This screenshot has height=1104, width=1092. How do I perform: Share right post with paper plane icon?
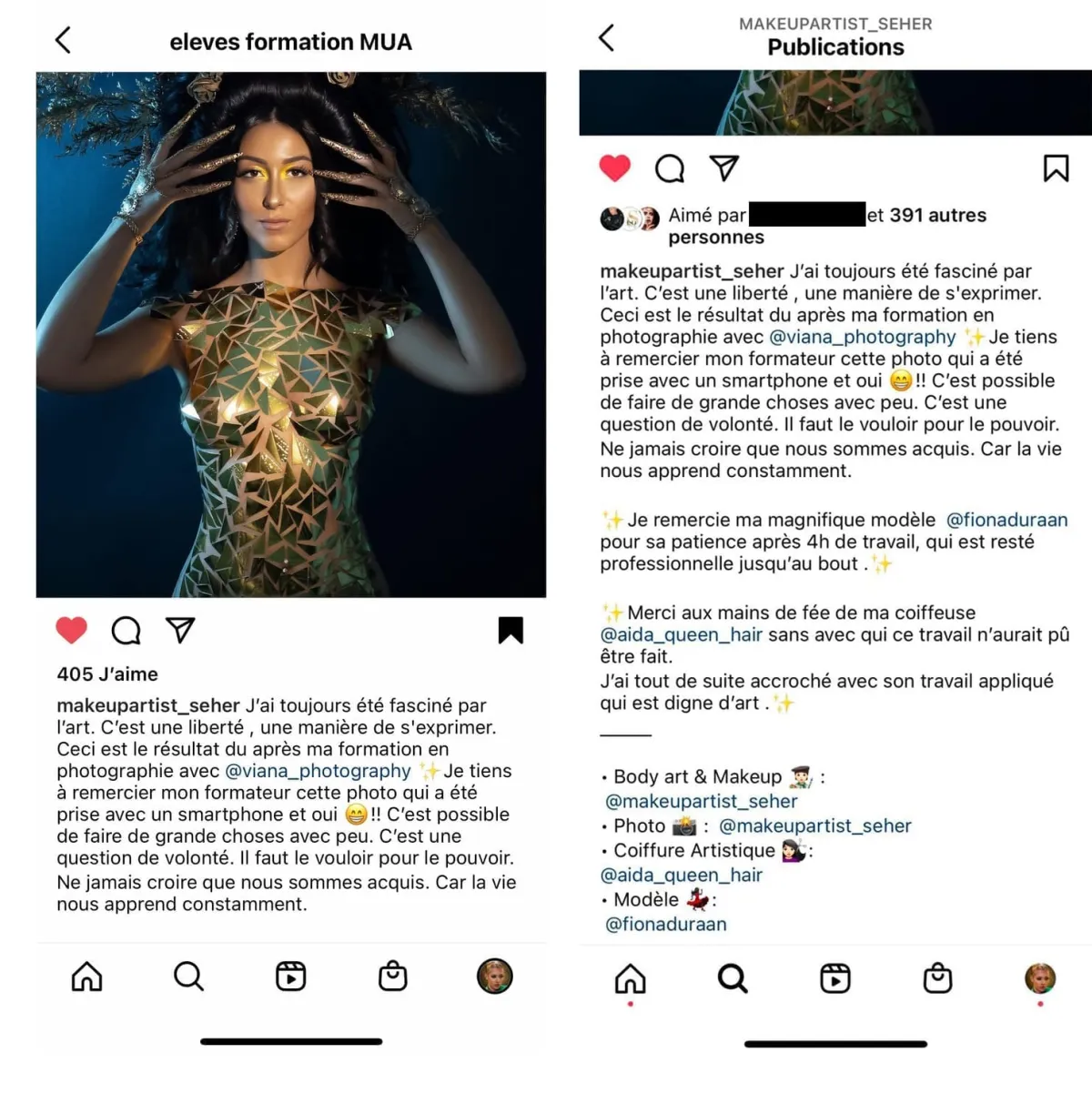tap(724, 167)
